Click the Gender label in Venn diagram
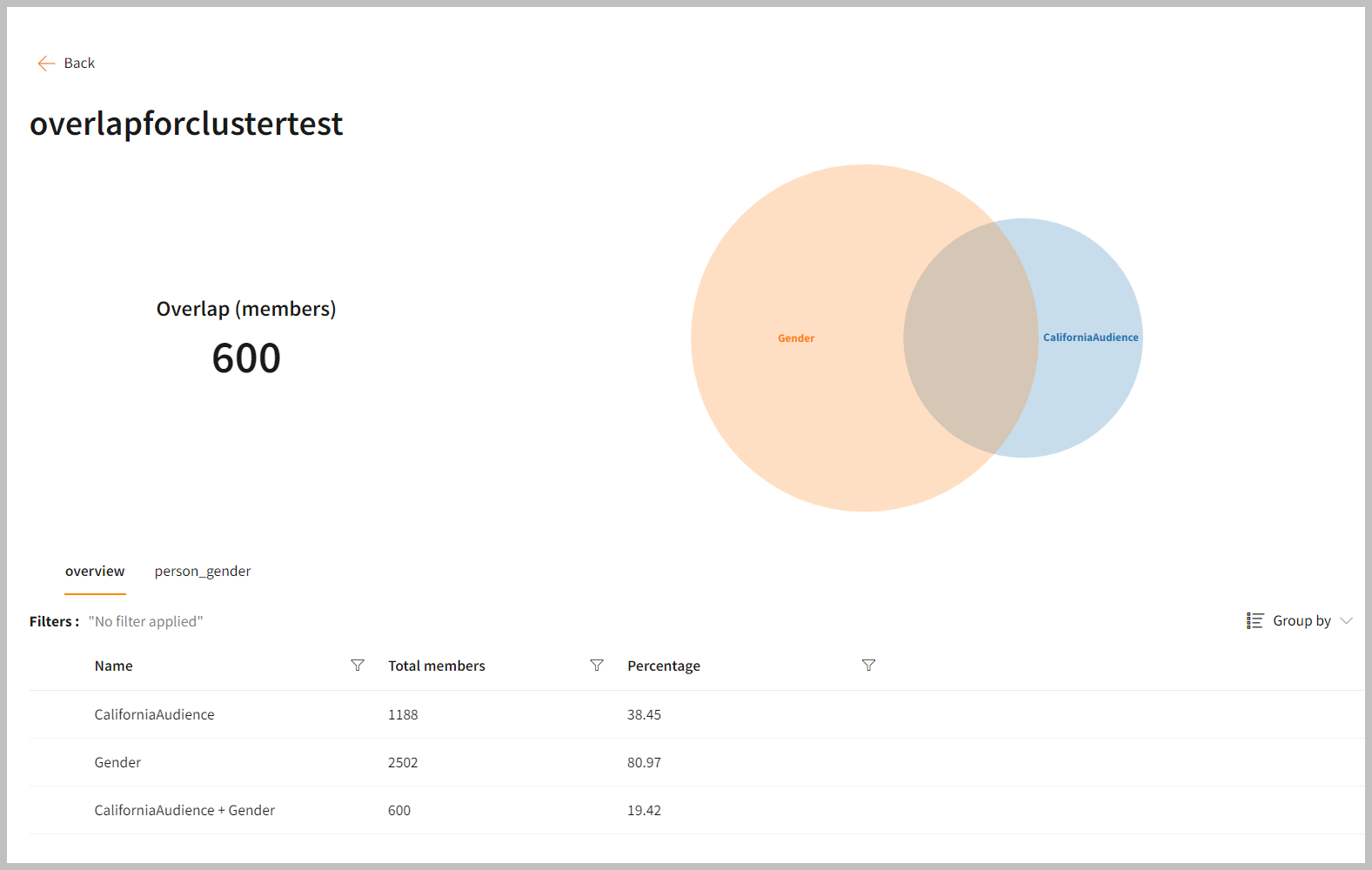Screen dimensions: 1372x870 (796, 338)
